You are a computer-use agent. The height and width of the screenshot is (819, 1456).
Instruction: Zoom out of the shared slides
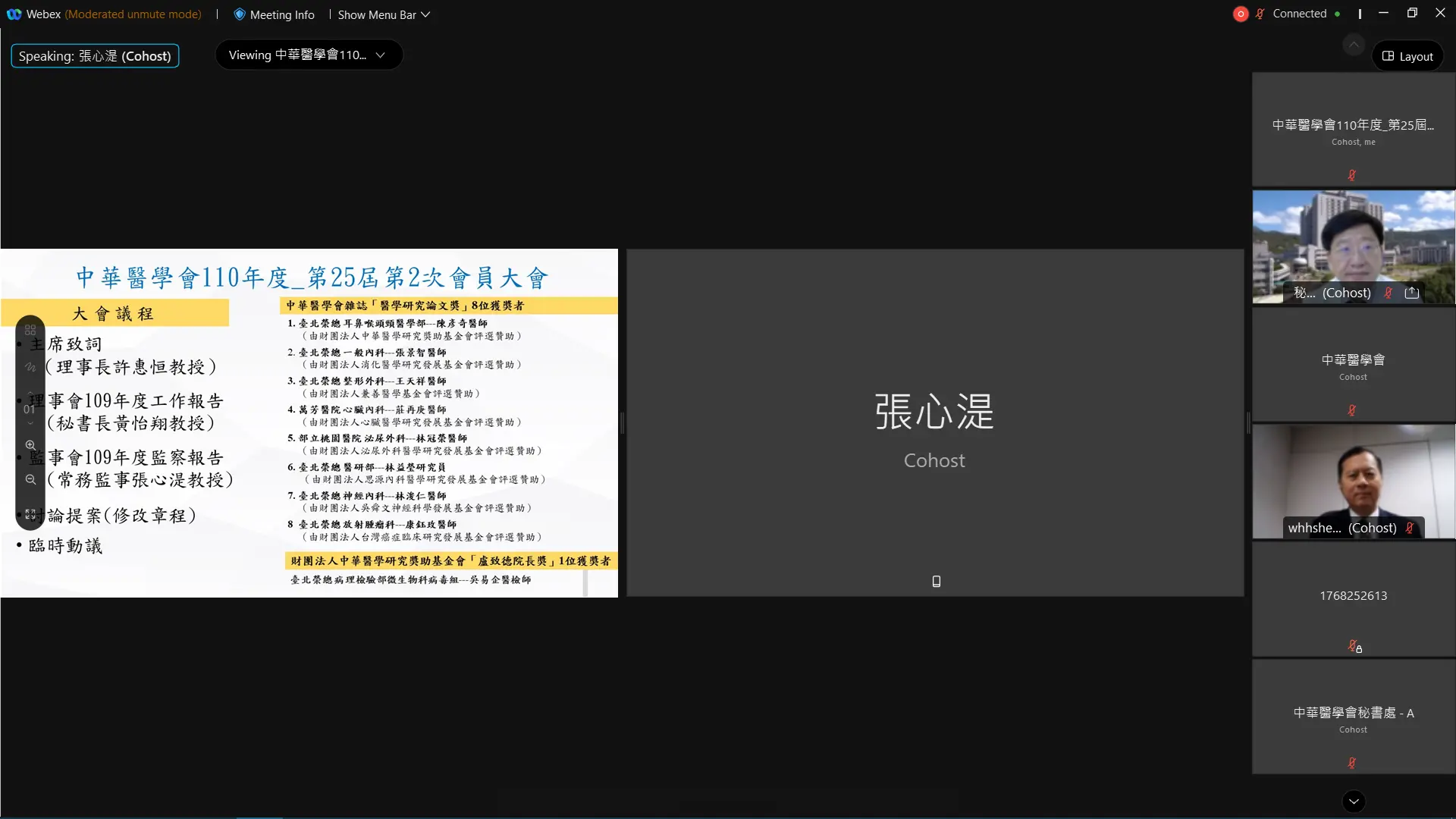pyautogui.click(x=30, y=479)
